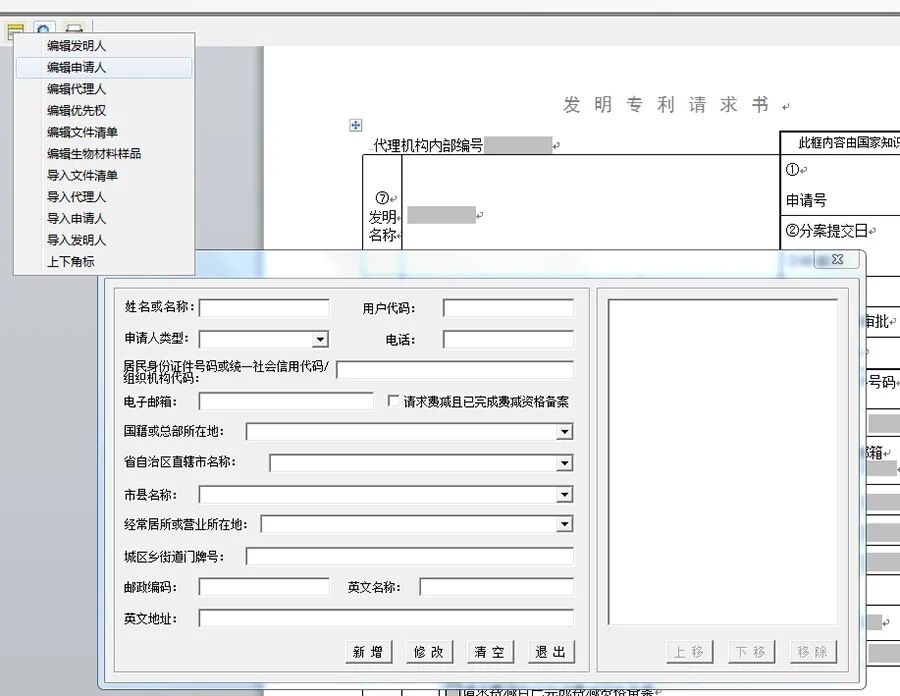This screenshot has width=900, height=696.
Task: Open the 申请人类型 dropdown
Action: 322,339
